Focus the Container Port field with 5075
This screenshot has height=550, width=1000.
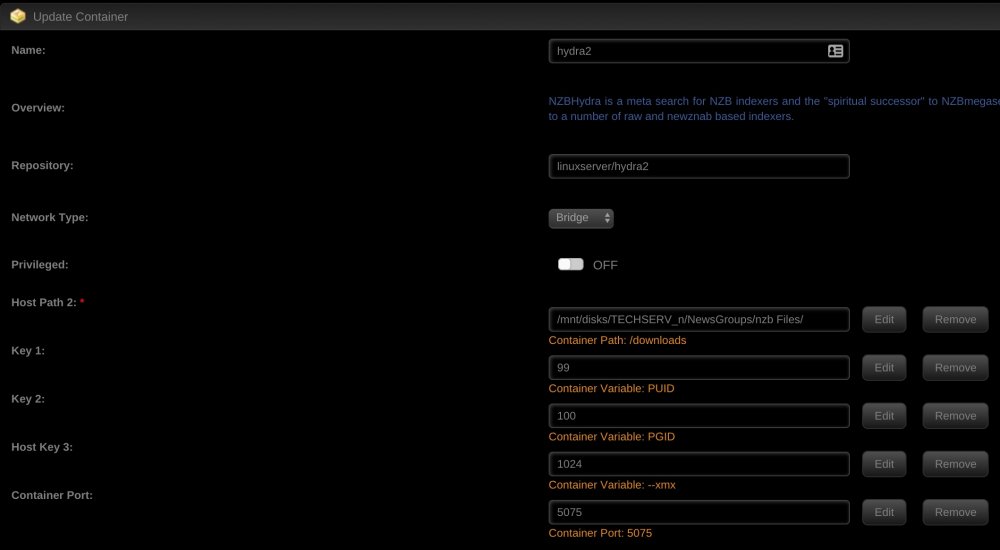click(698, 512)
